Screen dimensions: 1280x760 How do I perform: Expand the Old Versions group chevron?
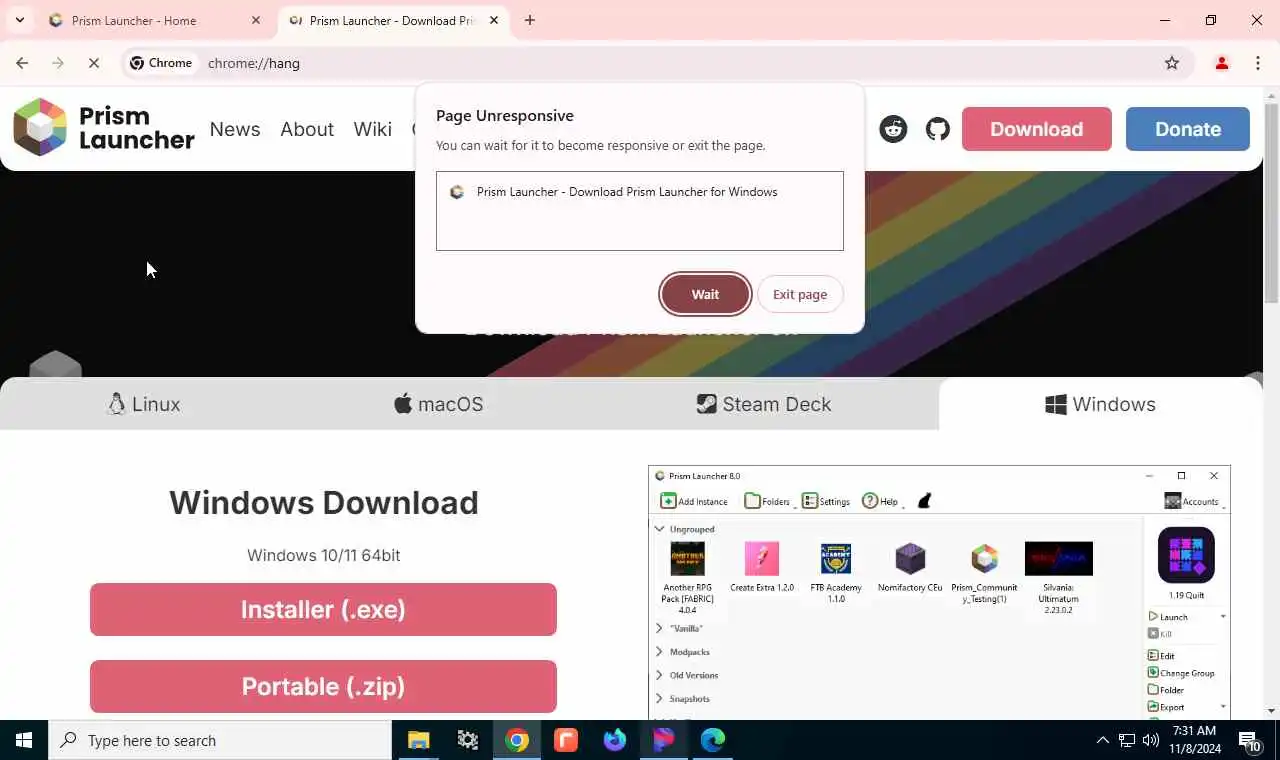659,675
